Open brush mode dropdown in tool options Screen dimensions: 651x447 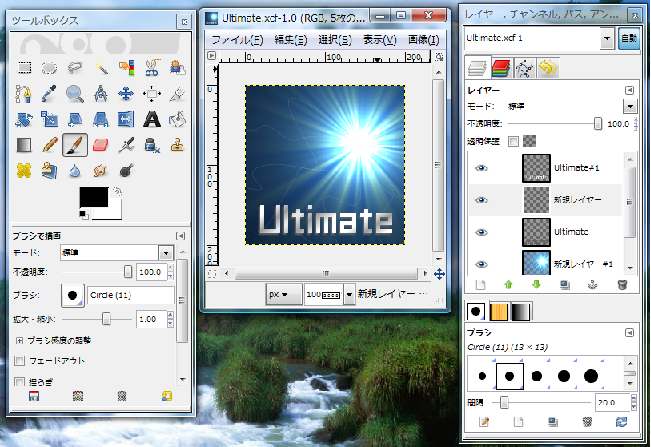166,252
